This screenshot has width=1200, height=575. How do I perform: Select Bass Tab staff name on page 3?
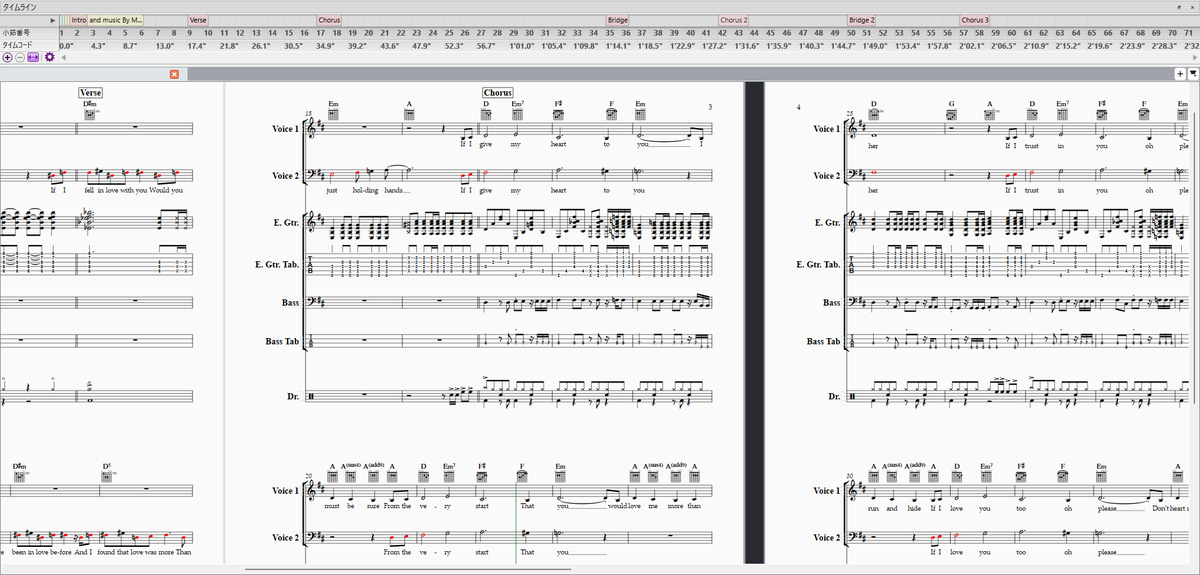click(x=282, y=342)
